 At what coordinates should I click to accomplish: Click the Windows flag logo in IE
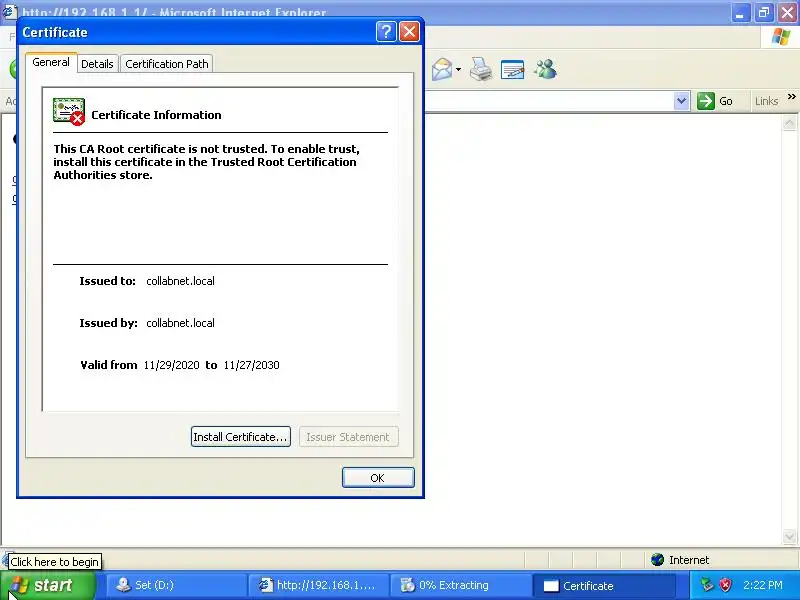tap(781, 37)
